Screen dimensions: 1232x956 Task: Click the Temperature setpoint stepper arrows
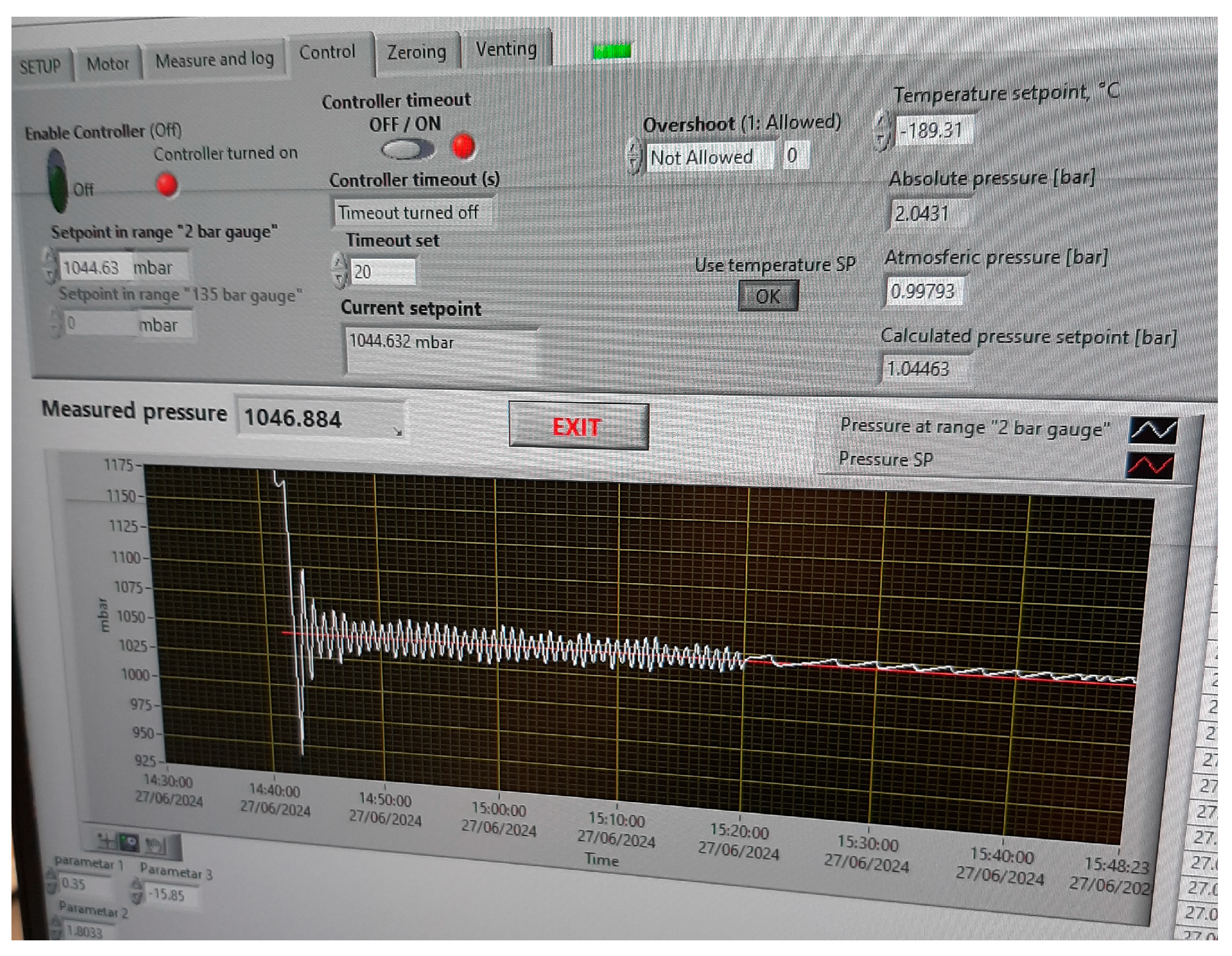tap(882, 131)
